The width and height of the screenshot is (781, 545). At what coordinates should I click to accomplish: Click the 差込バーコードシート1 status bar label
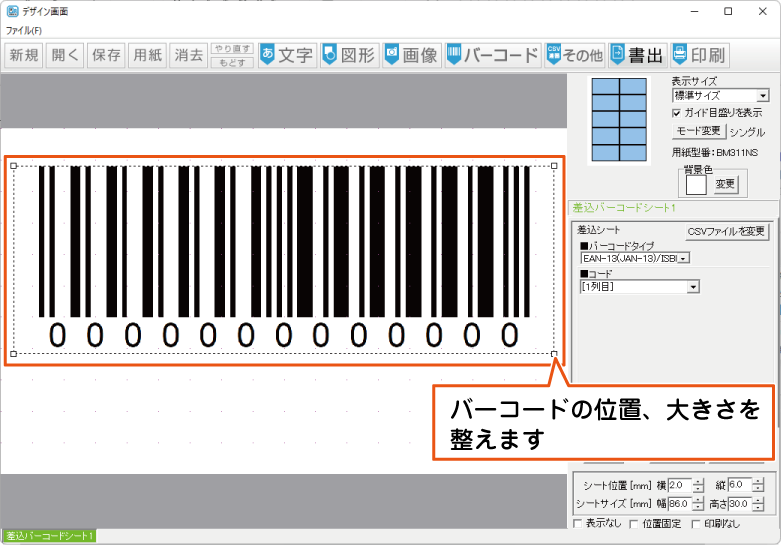[49, 536]
